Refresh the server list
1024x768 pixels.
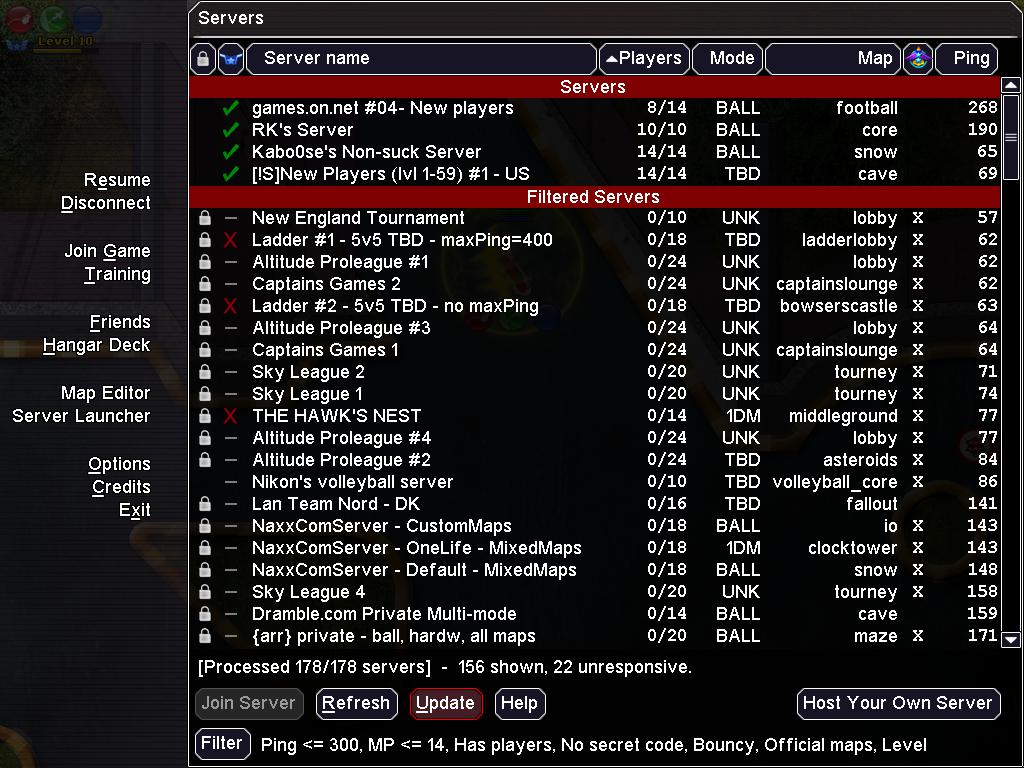pos(357,703)
